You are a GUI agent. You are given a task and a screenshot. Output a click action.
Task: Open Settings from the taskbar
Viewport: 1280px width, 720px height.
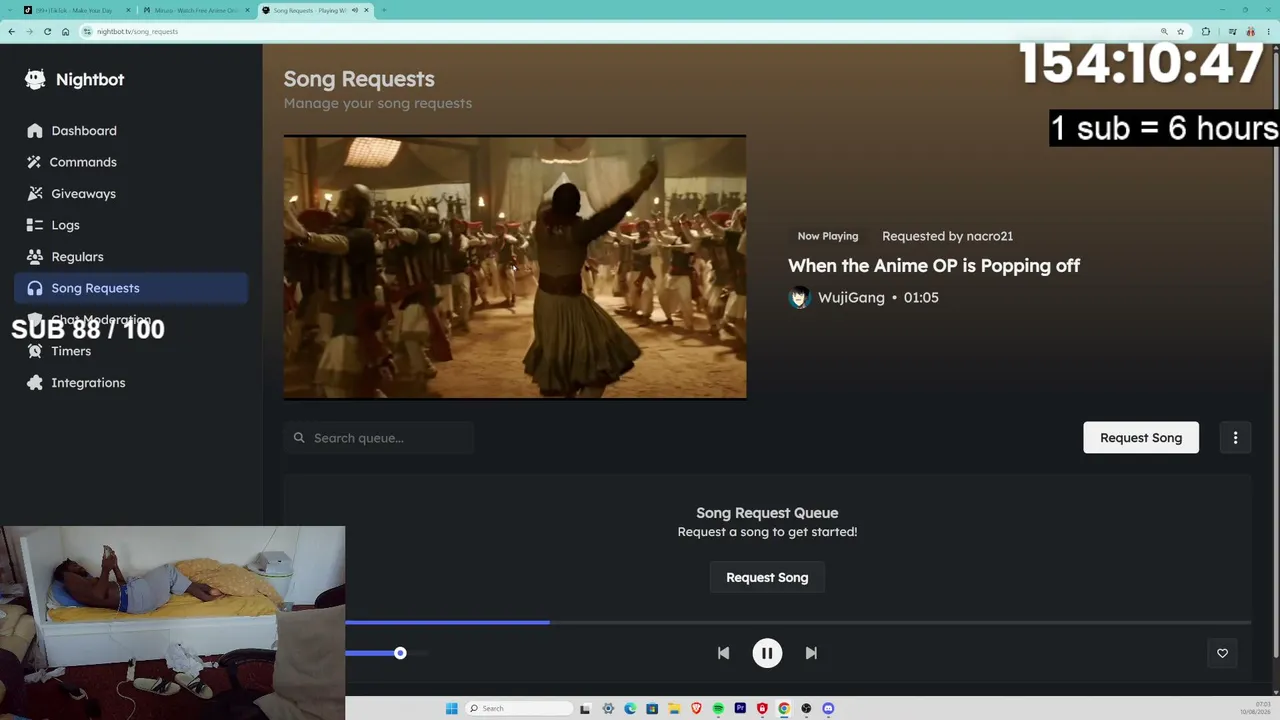point(608,708)
